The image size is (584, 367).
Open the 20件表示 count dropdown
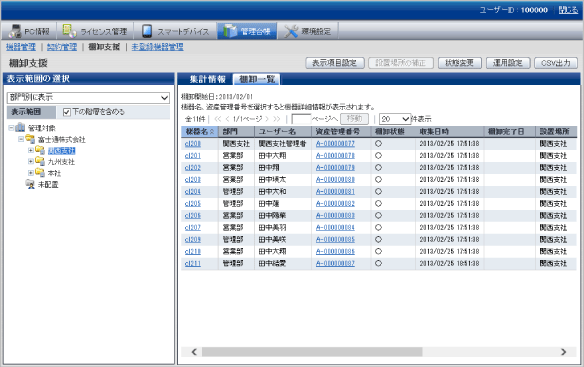click(395, 119)
